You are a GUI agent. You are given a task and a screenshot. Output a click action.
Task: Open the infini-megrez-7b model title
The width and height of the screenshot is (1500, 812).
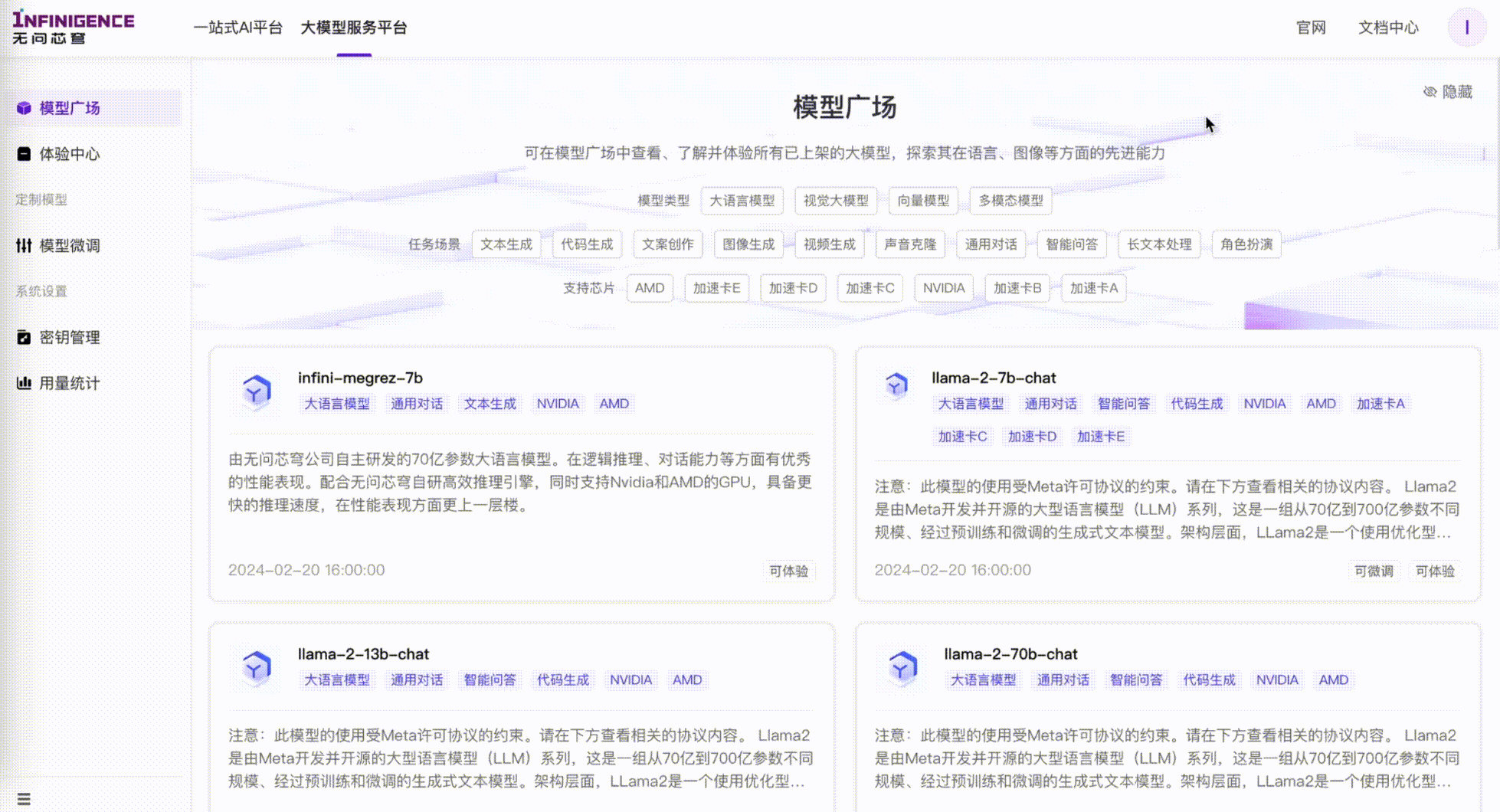(x=360, y=378)
